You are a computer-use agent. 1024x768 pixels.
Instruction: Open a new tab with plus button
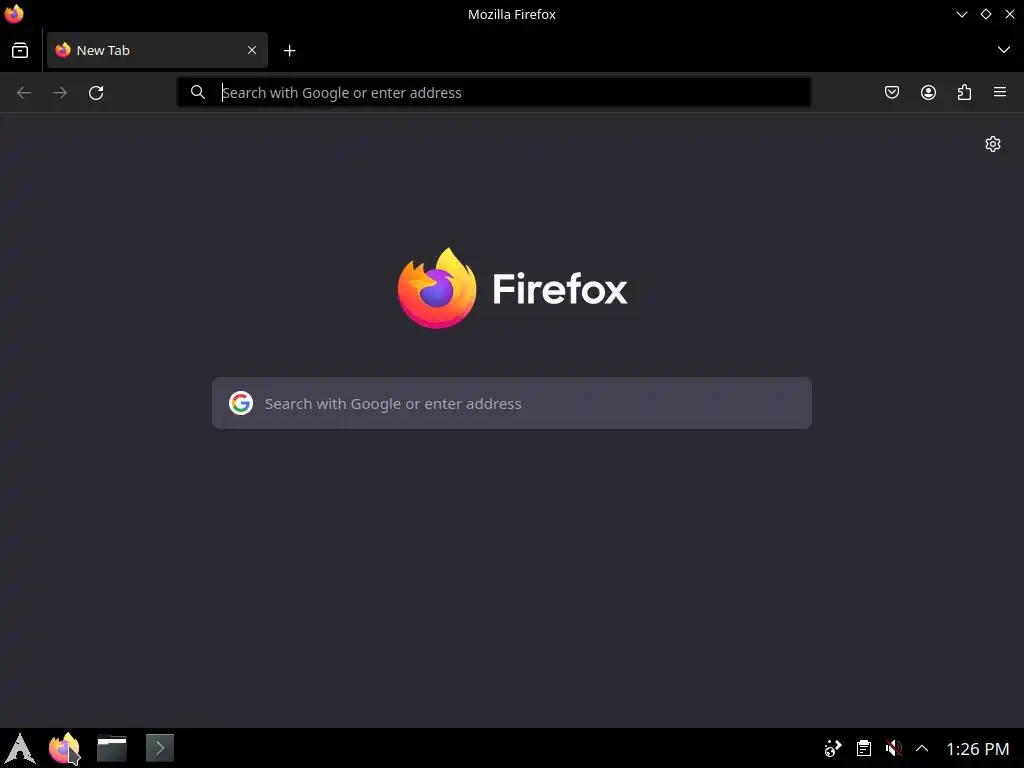(290, 50)
